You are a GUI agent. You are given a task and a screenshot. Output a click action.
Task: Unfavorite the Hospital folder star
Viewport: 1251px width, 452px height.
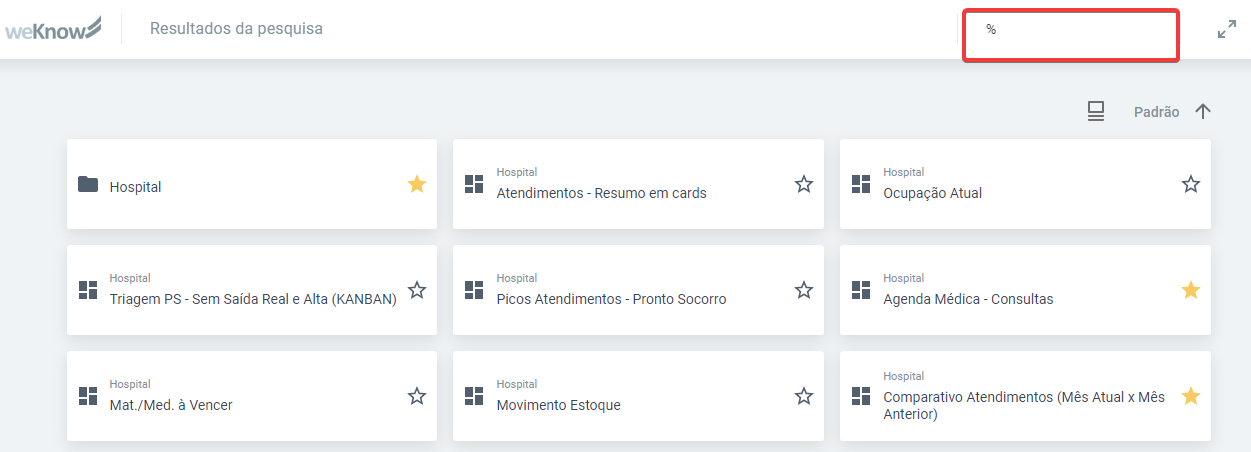[417, 184]
